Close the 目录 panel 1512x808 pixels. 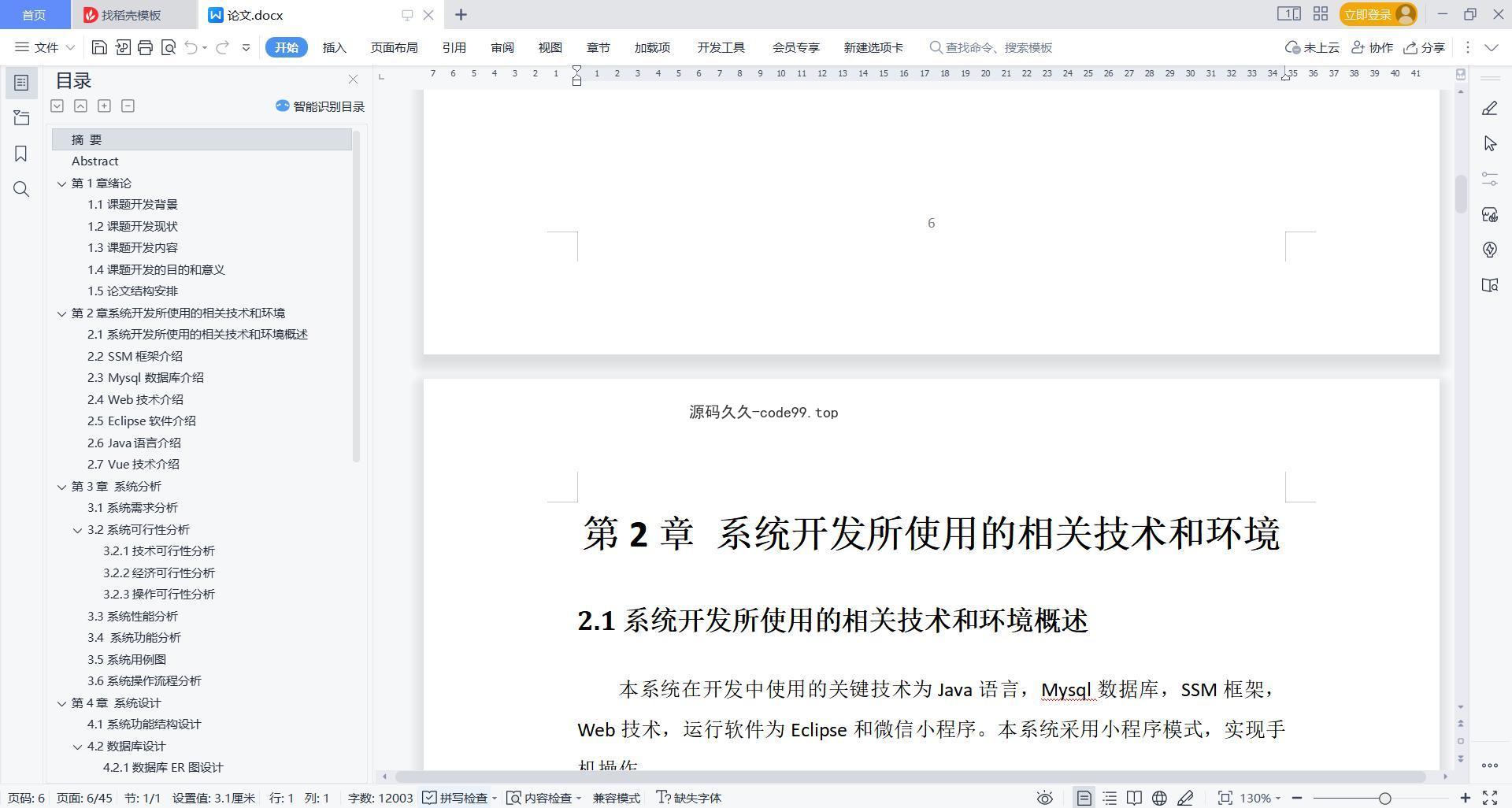(353, 80)
